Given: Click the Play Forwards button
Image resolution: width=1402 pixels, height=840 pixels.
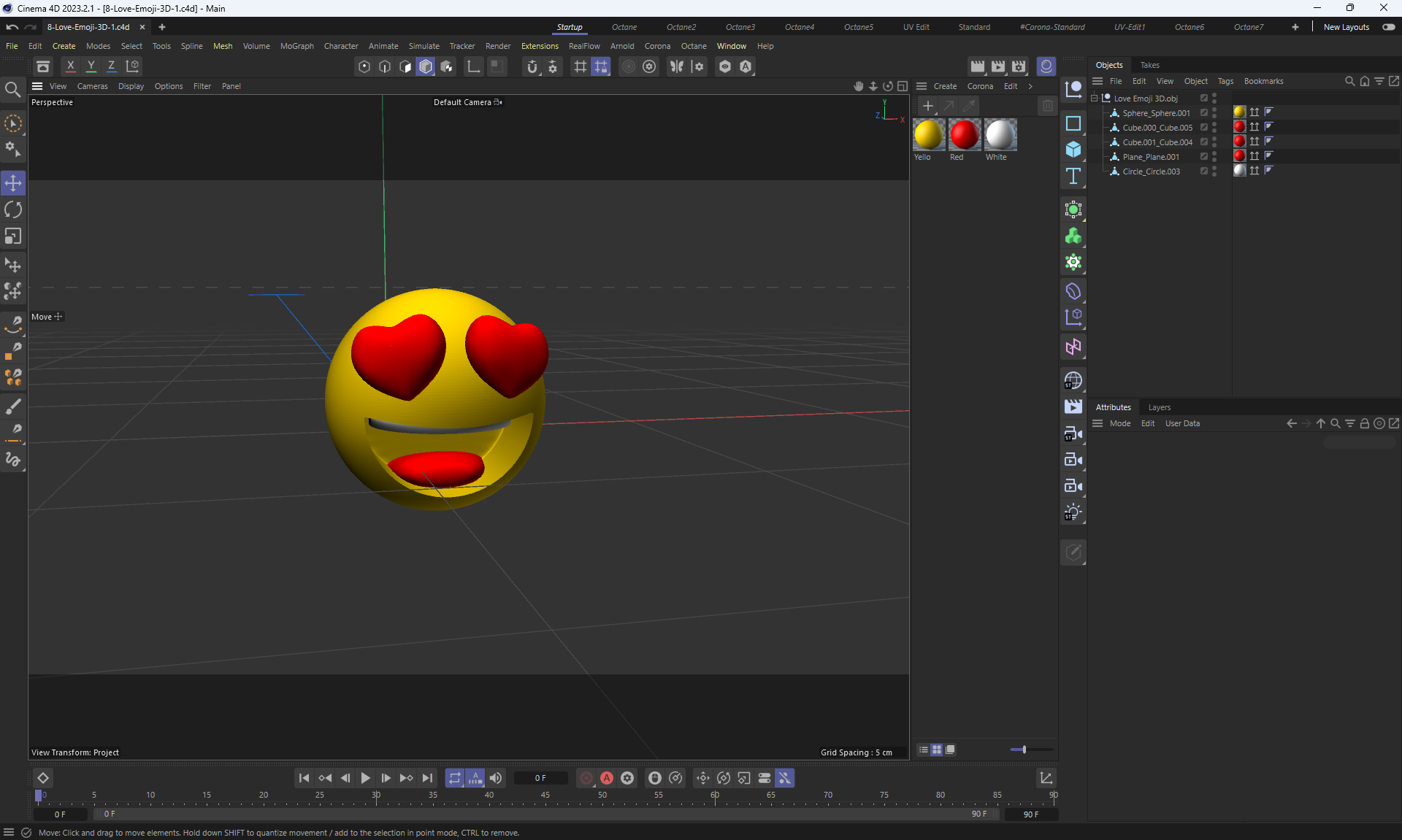Looking at the screenshot, I should [x=365, y=778].
